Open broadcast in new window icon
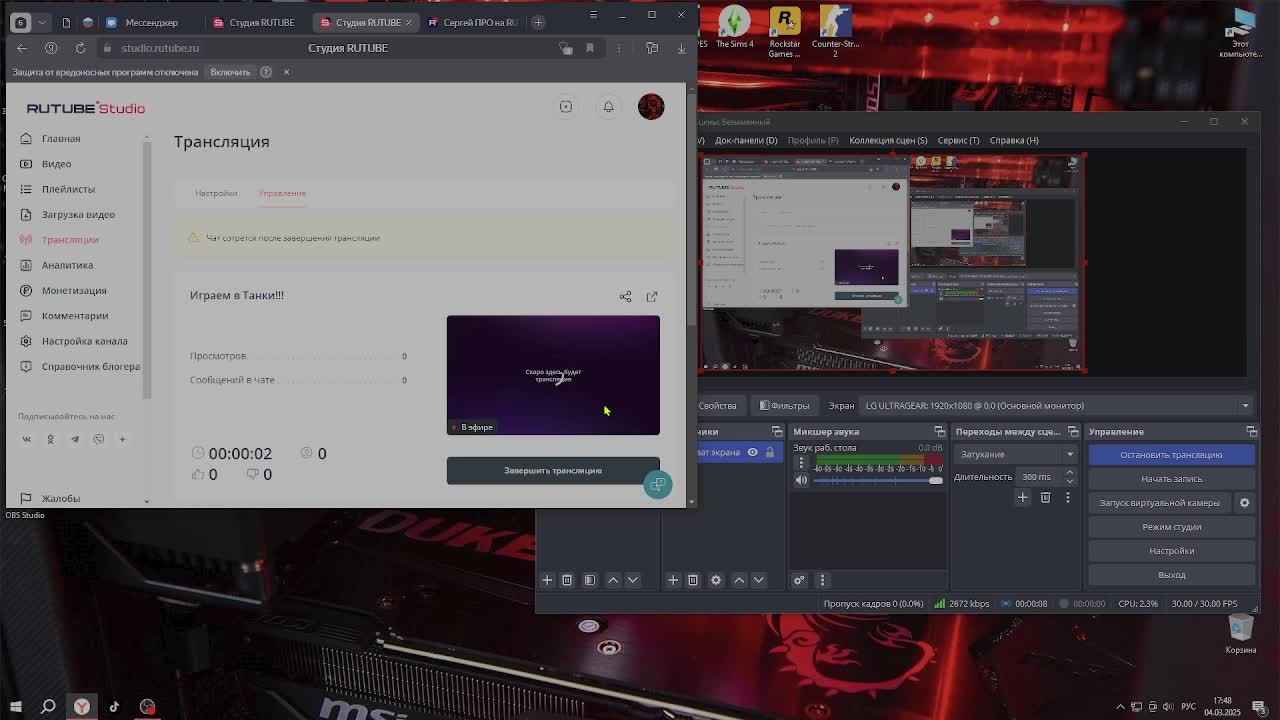Viewport: 1280px width, 720px height. pos(652,296)
